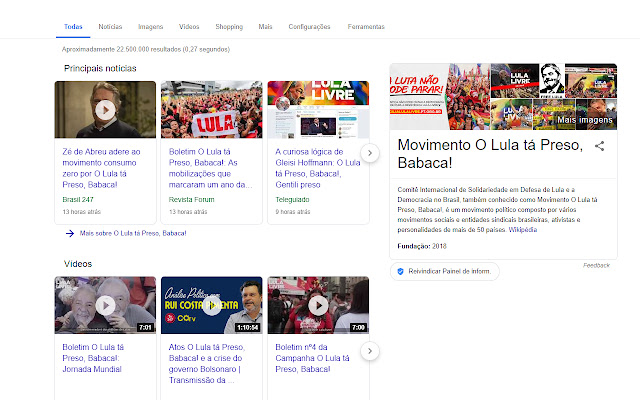The width and height of the screenshot is (640, 400).
Task: Open the Lula Livre news thumbnail
Action: click(x=318, y=110)
